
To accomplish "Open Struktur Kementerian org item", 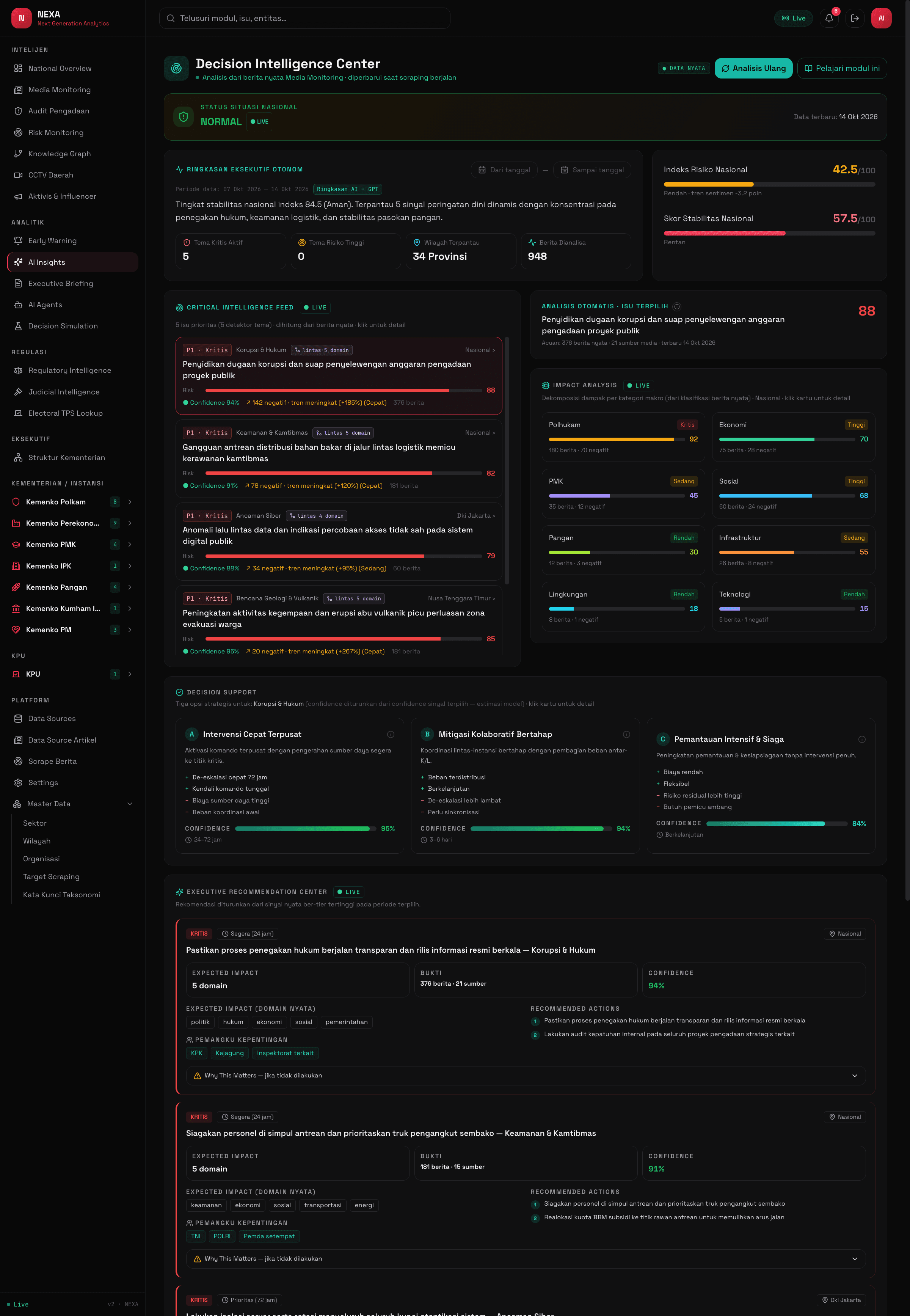I will pos(72,457).
